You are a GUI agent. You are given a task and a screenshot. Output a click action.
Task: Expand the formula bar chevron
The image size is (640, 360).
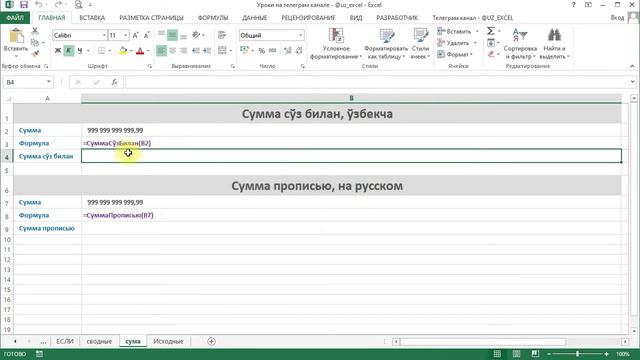(632, 82)
